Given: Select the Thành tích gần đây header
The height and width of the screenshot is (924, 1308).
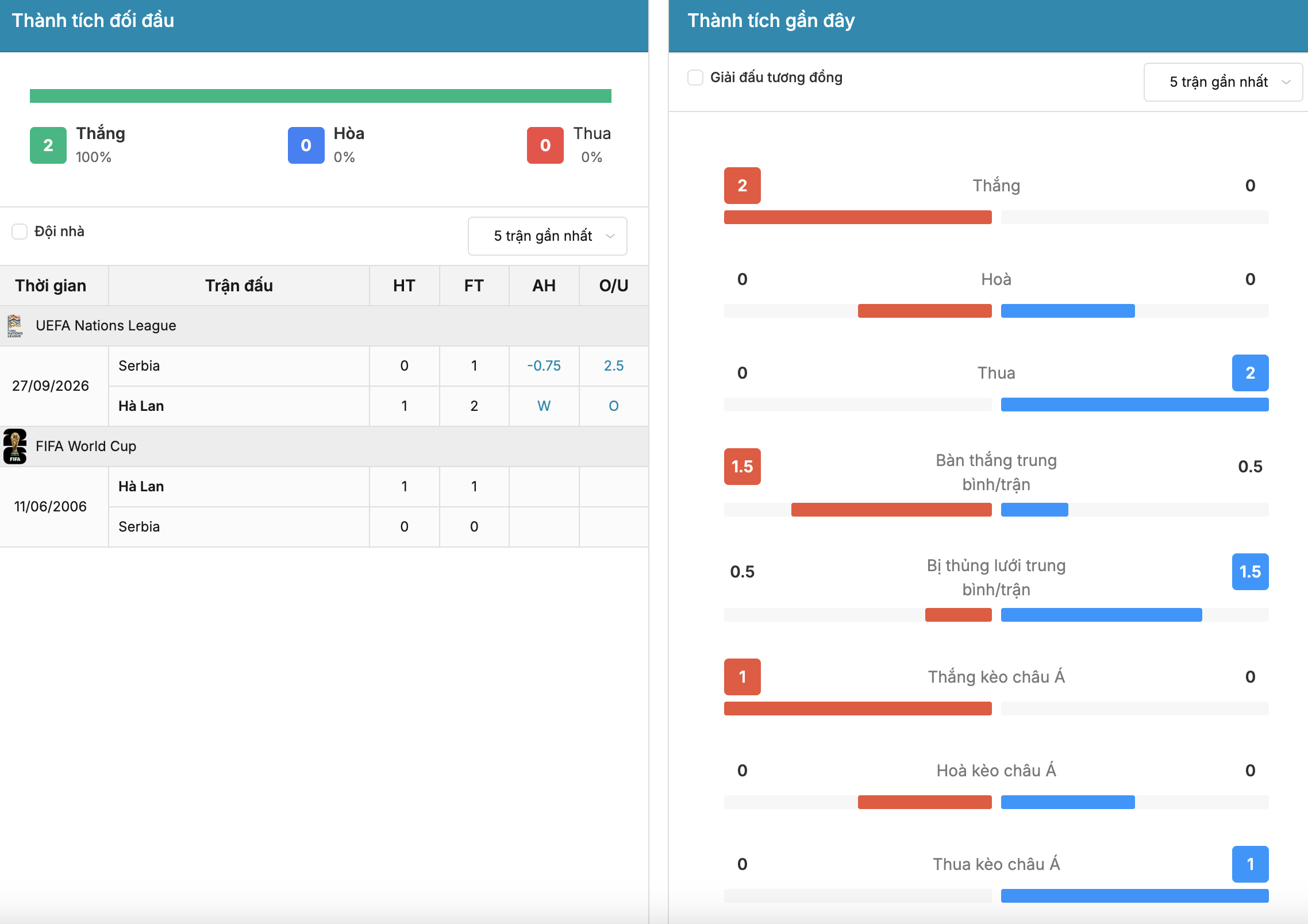Looking at the screenshot, I should (771, 21).
